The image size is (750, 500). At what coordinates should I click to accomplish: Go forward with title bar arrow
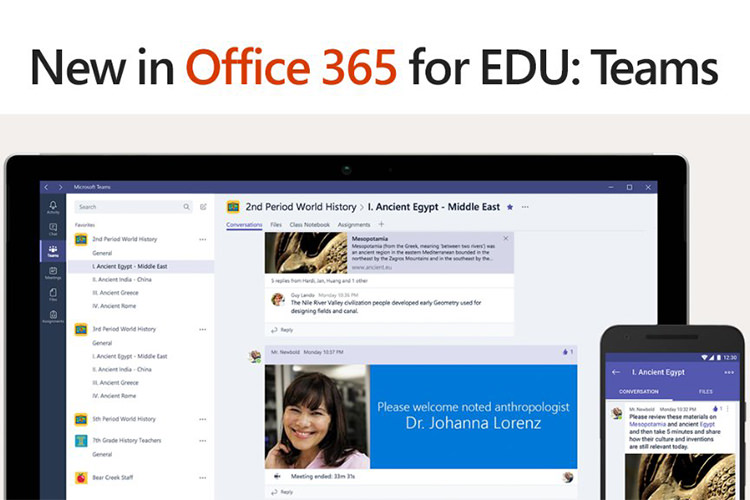pos(60,187)
